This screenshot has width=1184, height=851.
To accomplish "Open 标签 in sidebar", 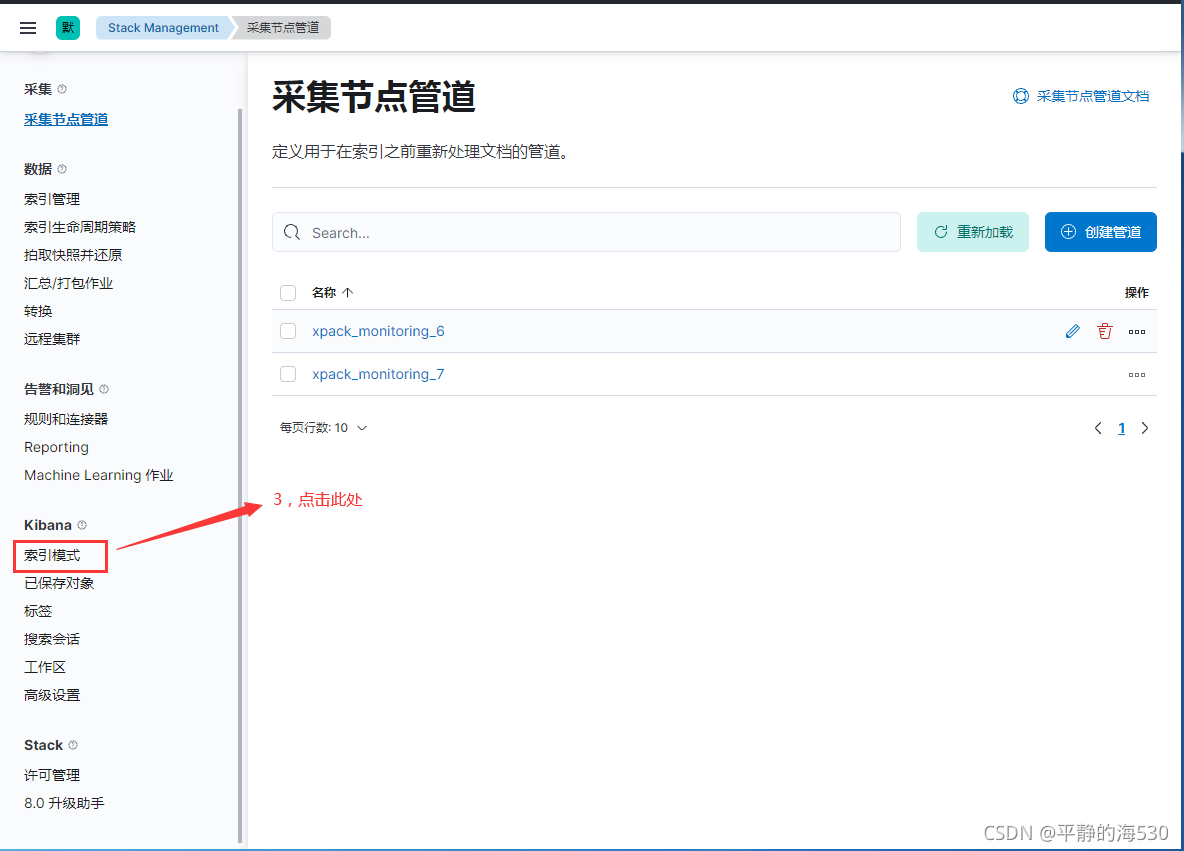I will tap(39, 612).
